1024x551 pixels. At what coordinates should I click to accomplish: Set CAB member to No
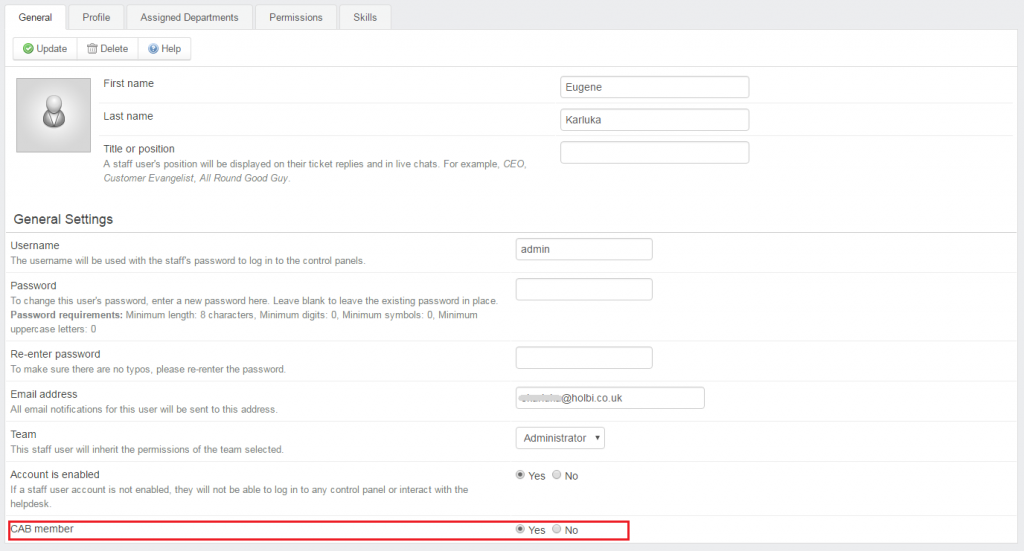tap(556, 529)
